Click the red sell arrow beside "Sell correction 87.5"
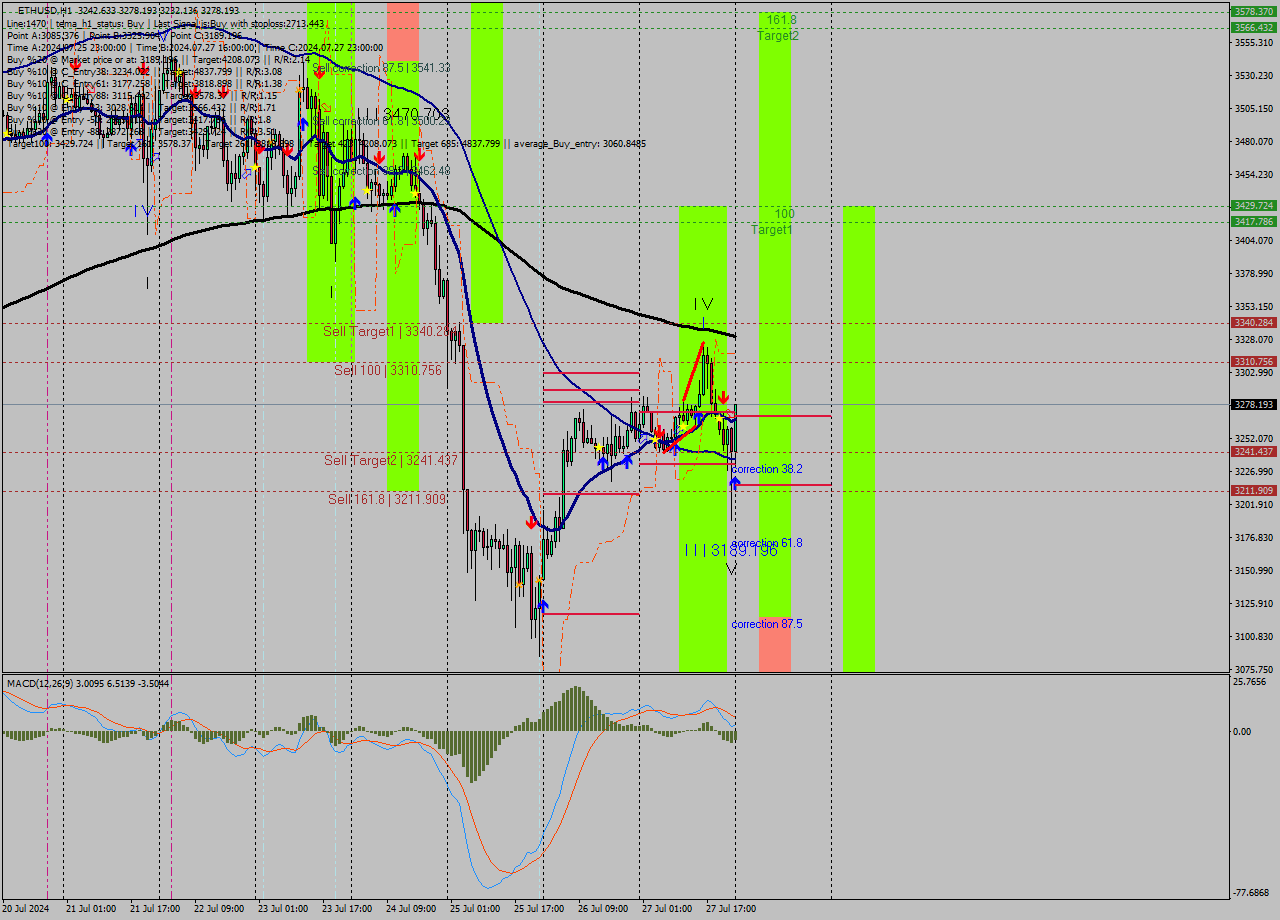Viewport: 1280px width, 920px height. pyautogui.click(x=319, y=73)
